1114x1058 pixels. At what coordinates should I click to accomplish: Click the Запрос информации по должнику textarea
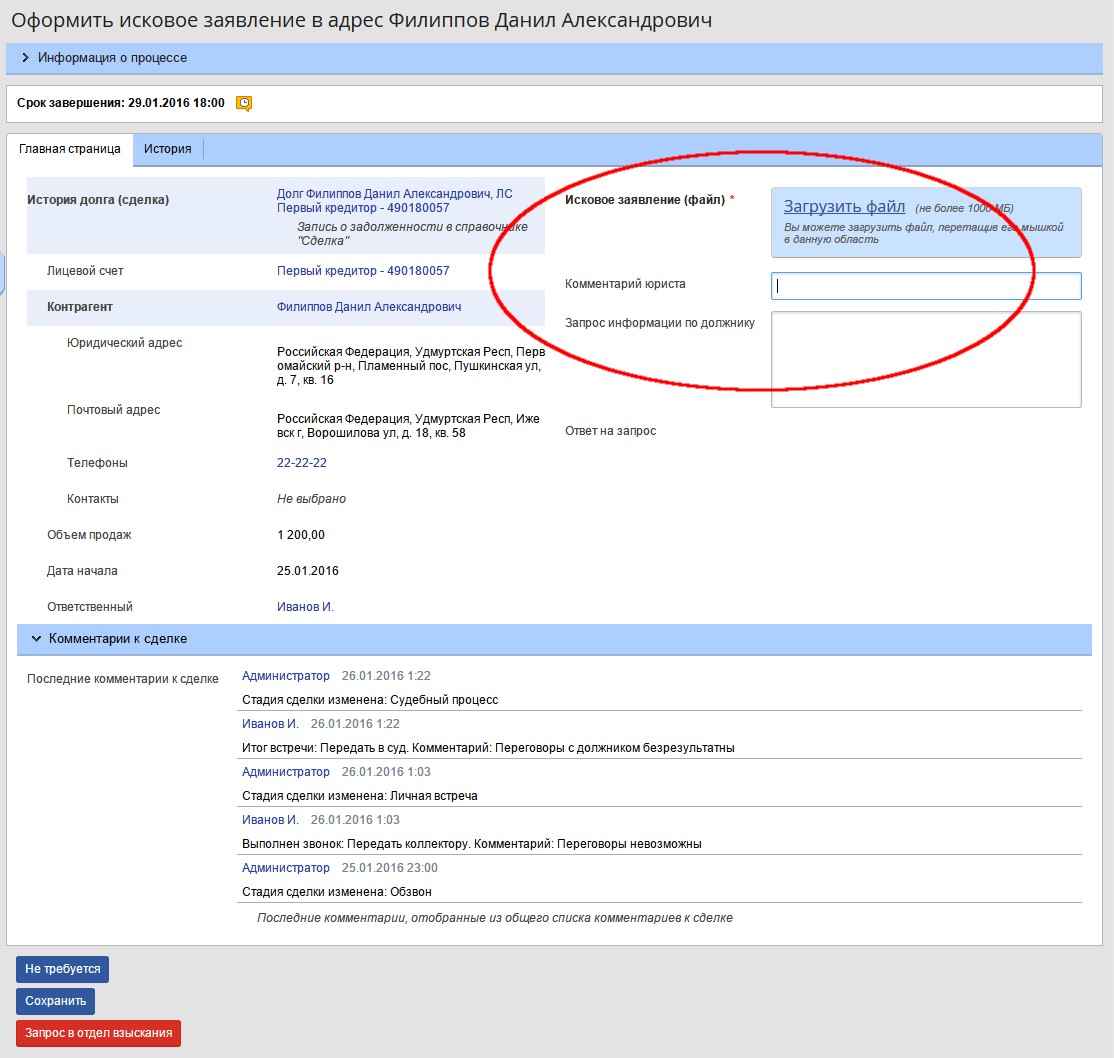pos(925,359)
